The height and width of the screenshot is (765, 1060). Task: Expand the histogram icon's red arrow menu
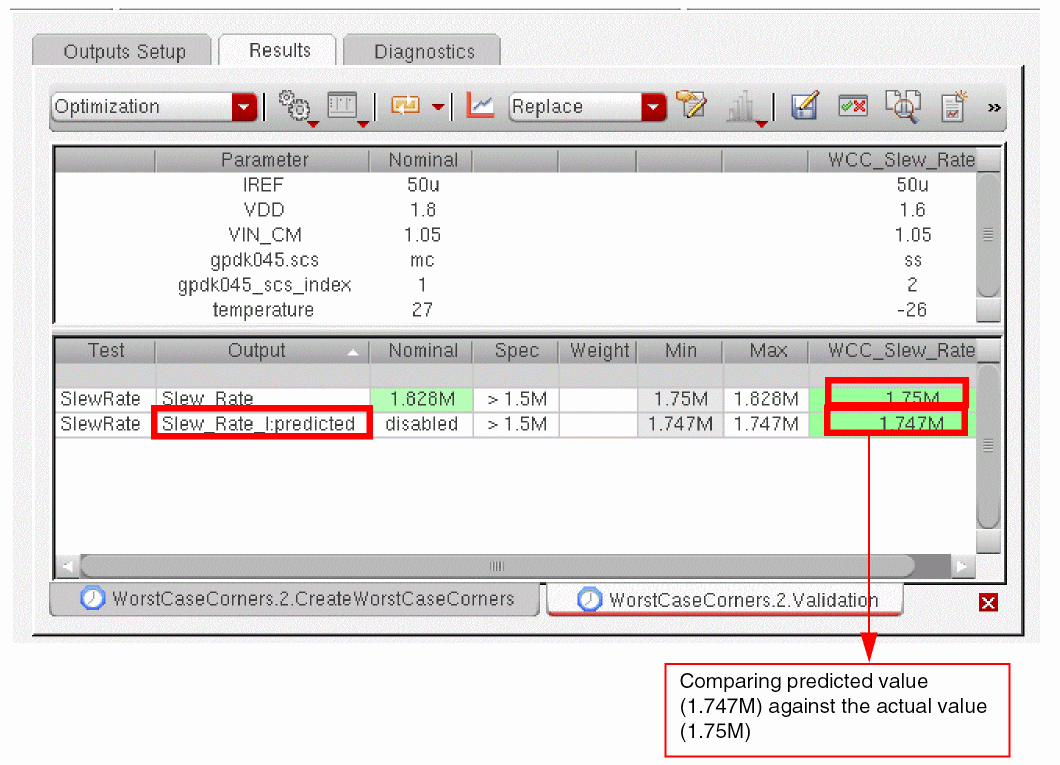pyautogui.click(x=761, y=124)
